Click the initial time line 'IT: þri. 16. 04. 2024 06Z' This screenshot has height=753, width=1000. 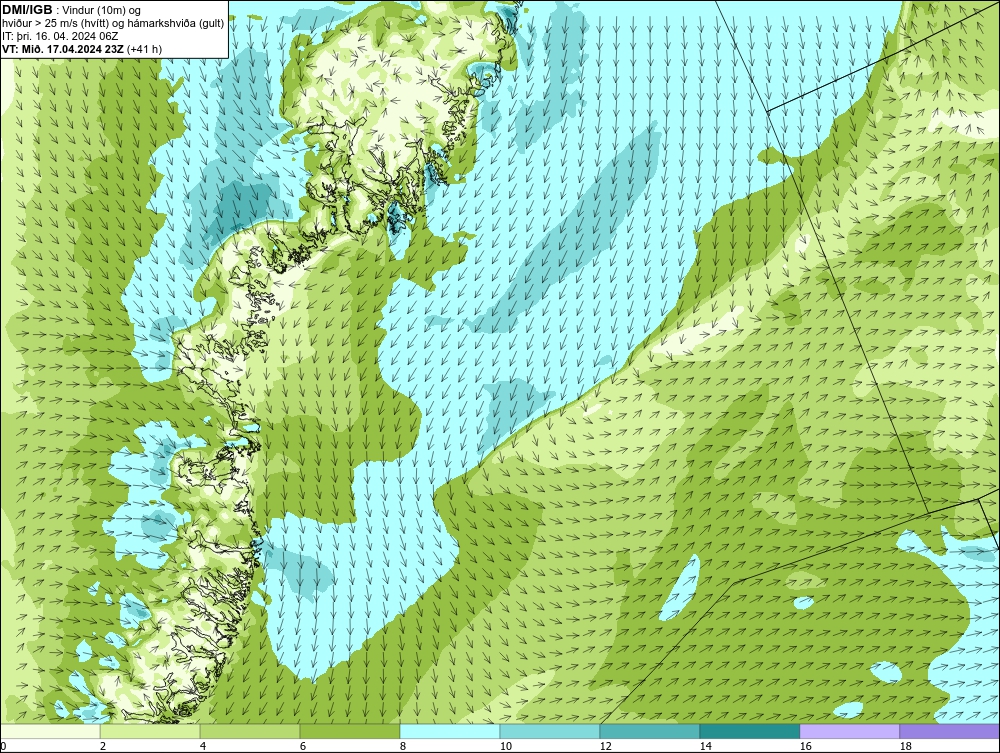pyautogui.click(x=60, y=36)
